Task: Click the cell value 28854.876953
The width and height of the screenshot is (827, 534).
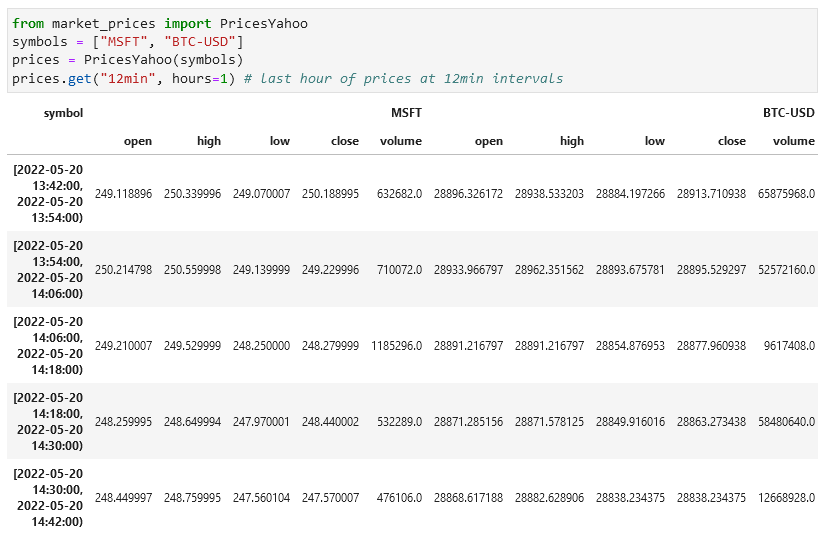Action: point(630,346)
